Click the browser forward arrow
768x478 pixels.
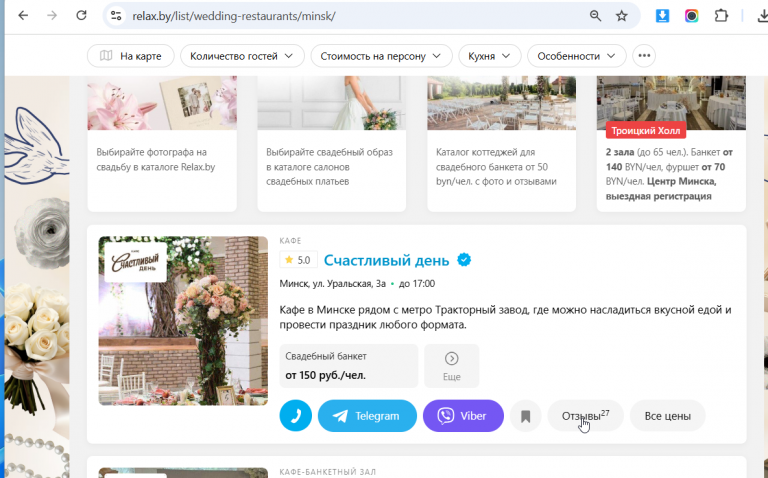coord(52,16)
